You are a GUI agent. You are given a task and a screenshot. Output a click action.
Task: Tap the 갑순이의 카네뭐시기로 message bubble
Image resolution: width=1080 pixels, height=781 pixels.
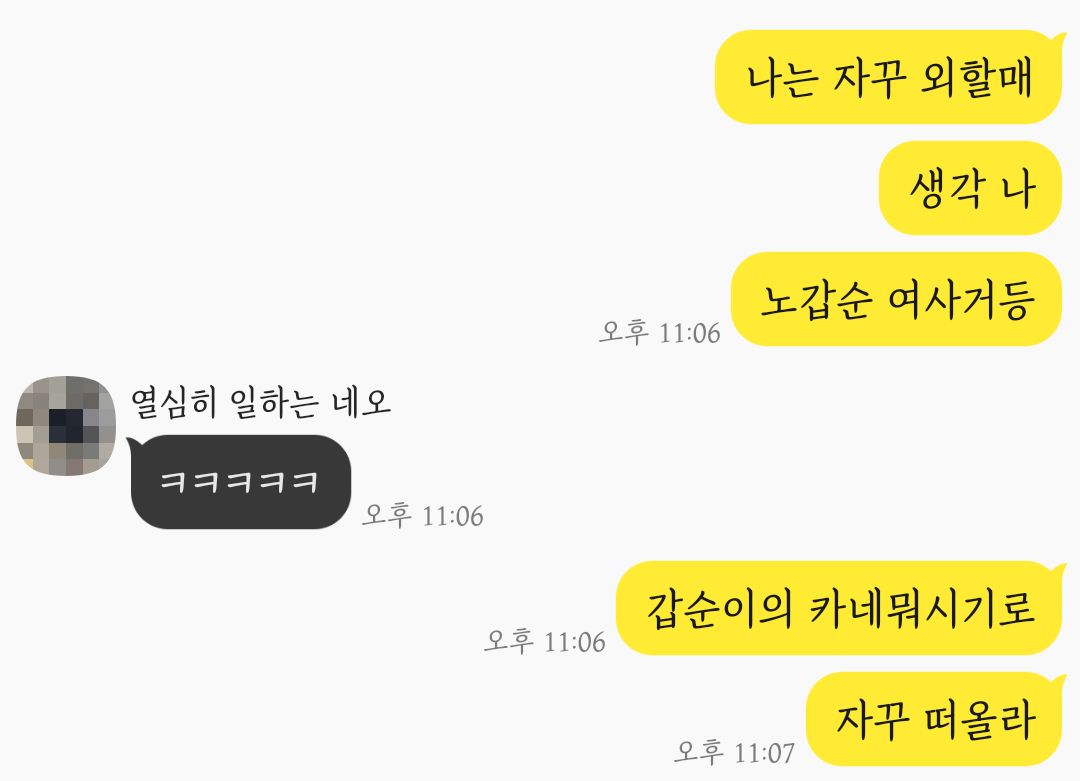(840, 608)
